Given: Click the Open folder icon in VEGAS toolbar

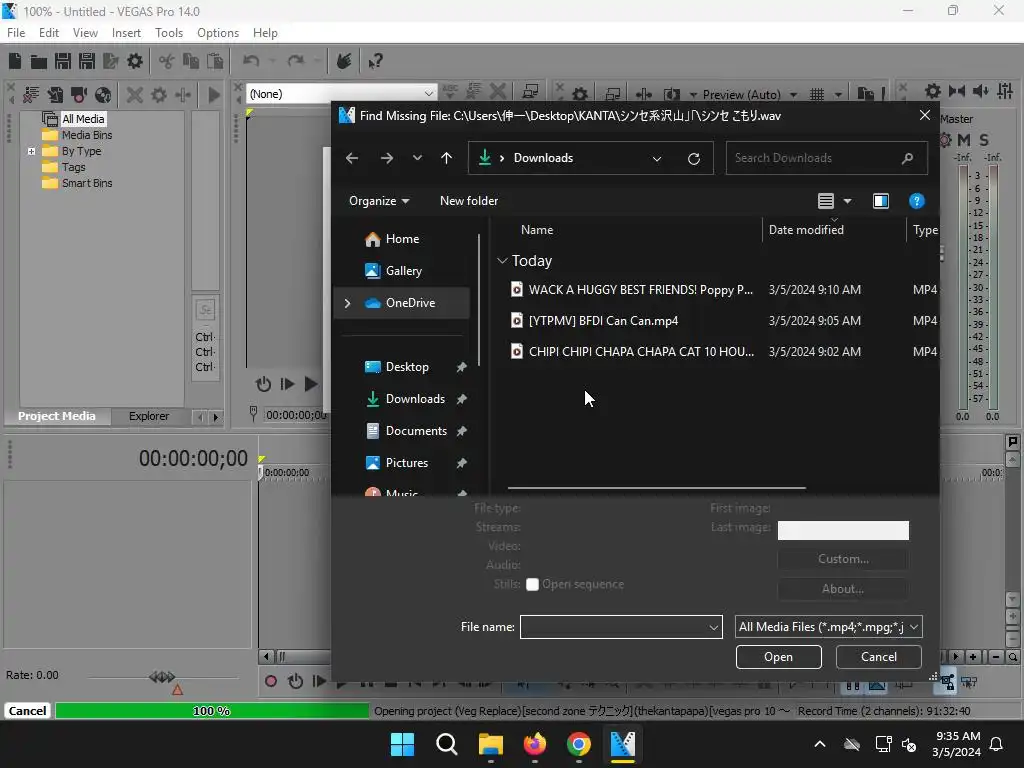Looking at the screenshot, I should [39, 61].
